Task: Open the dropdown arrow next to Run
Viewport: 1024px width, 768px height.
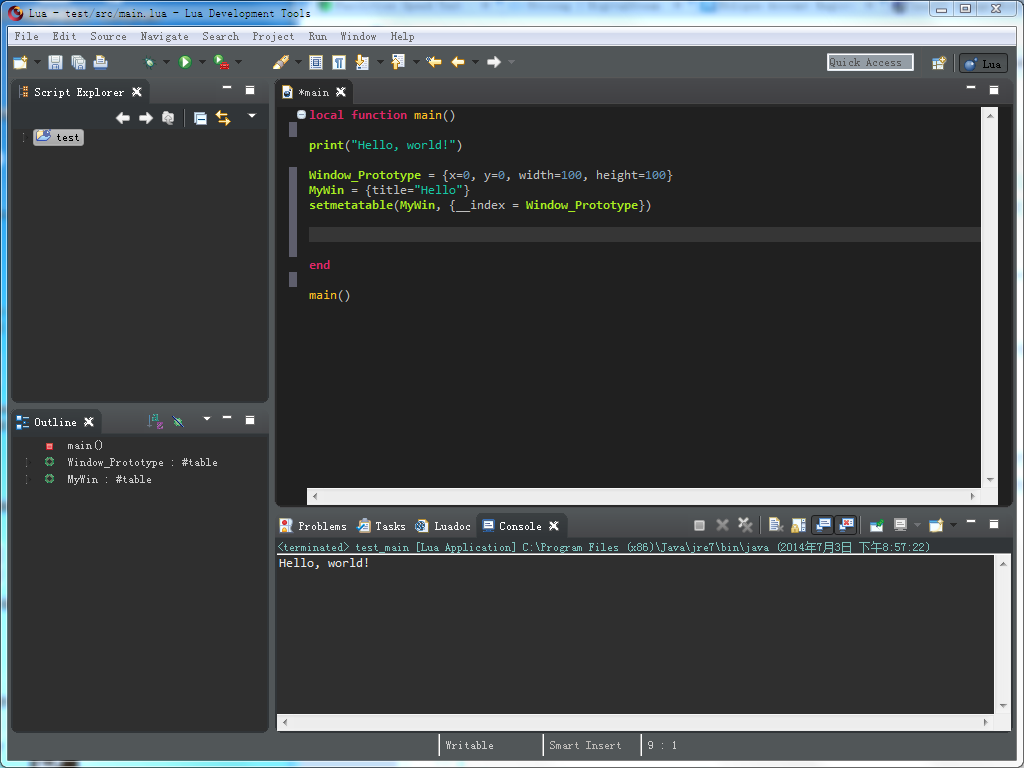Action: [x=201, y=63]
